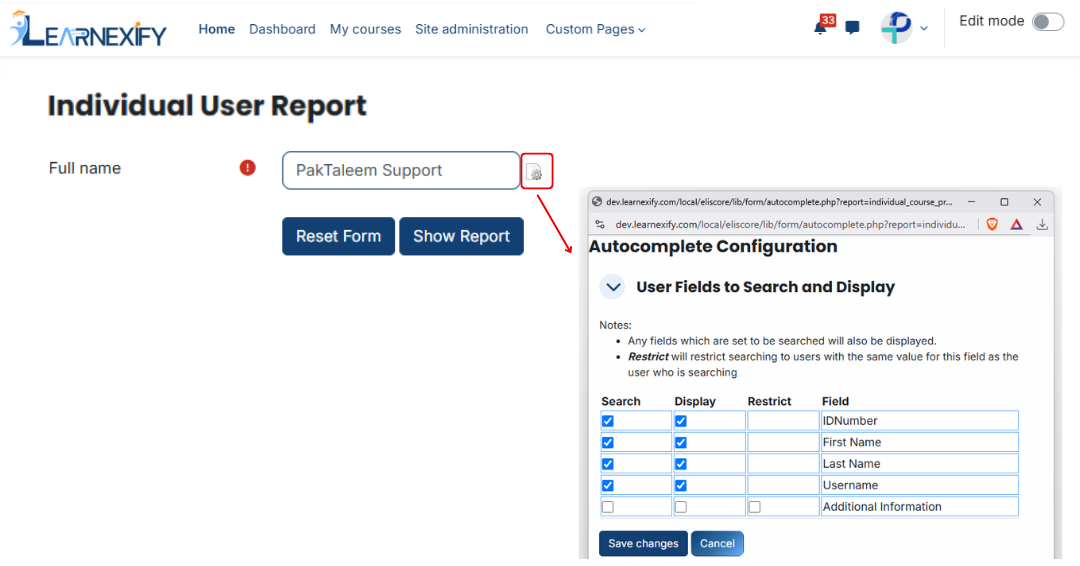
Task: Click the IDNumber field cell
Action: (920, 421)
